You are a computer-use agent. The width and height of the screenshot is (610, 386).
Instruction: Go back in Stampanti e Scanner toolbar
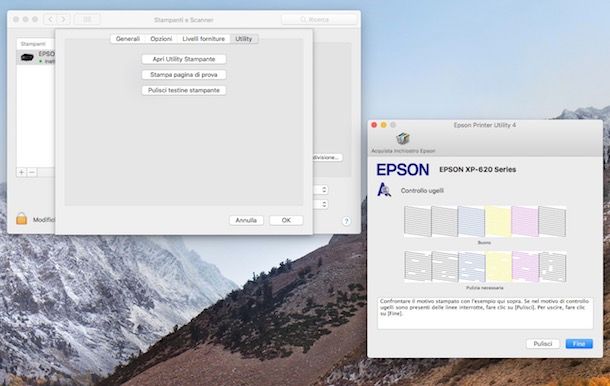pyautogui.click(x=51, y=19)
